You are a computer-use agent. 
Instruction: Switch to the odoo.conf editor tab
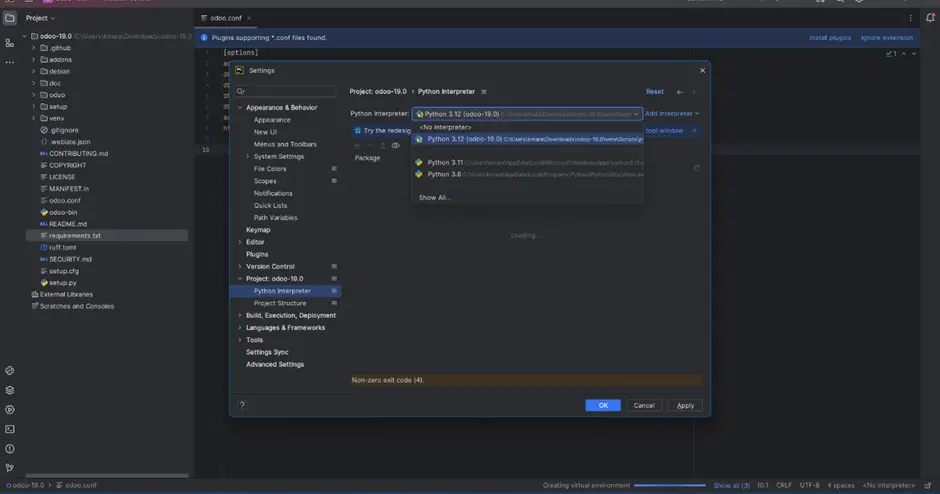coord(225,18)
